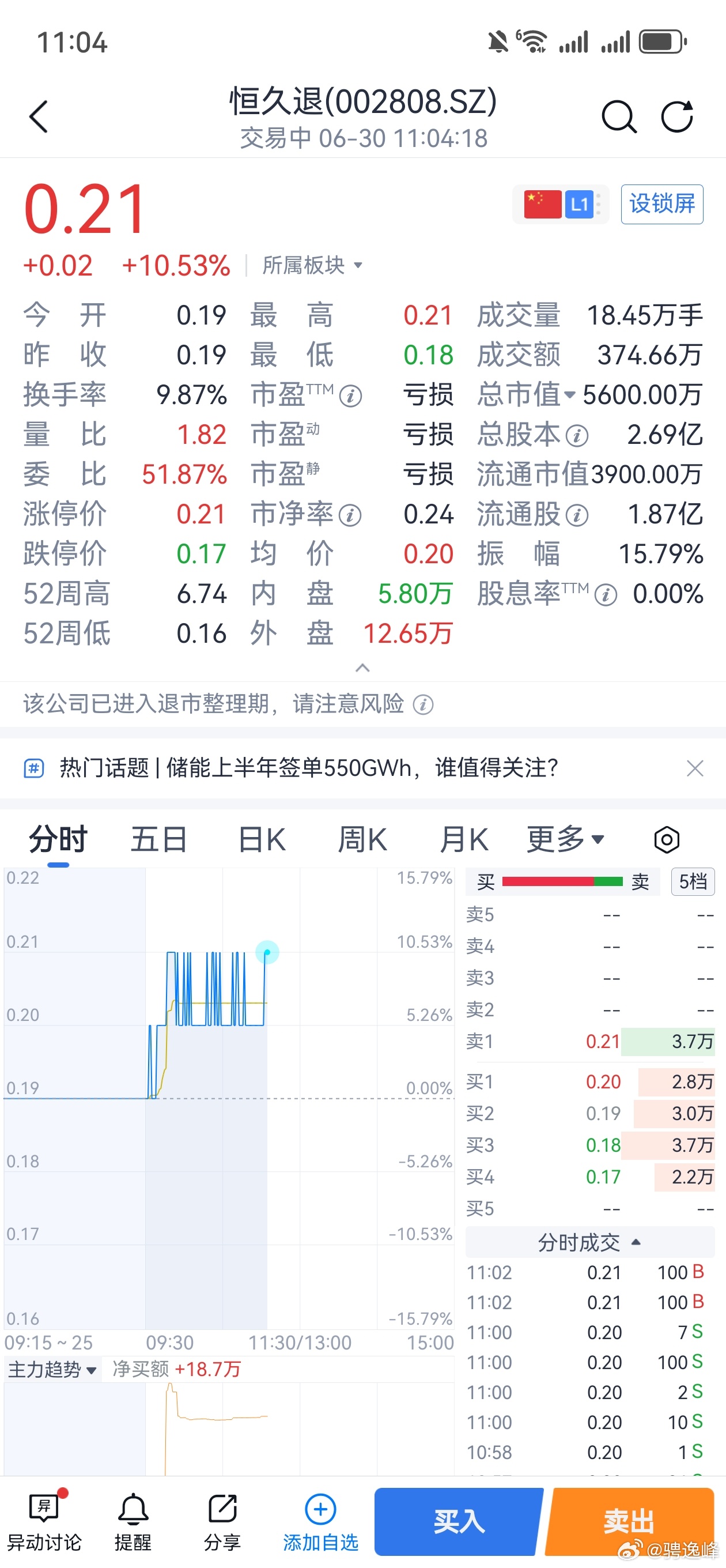This screenshot has width=726, height=1568.
Task: Tap the 换手率 9.87% value
Action: [x=192, y=395]
